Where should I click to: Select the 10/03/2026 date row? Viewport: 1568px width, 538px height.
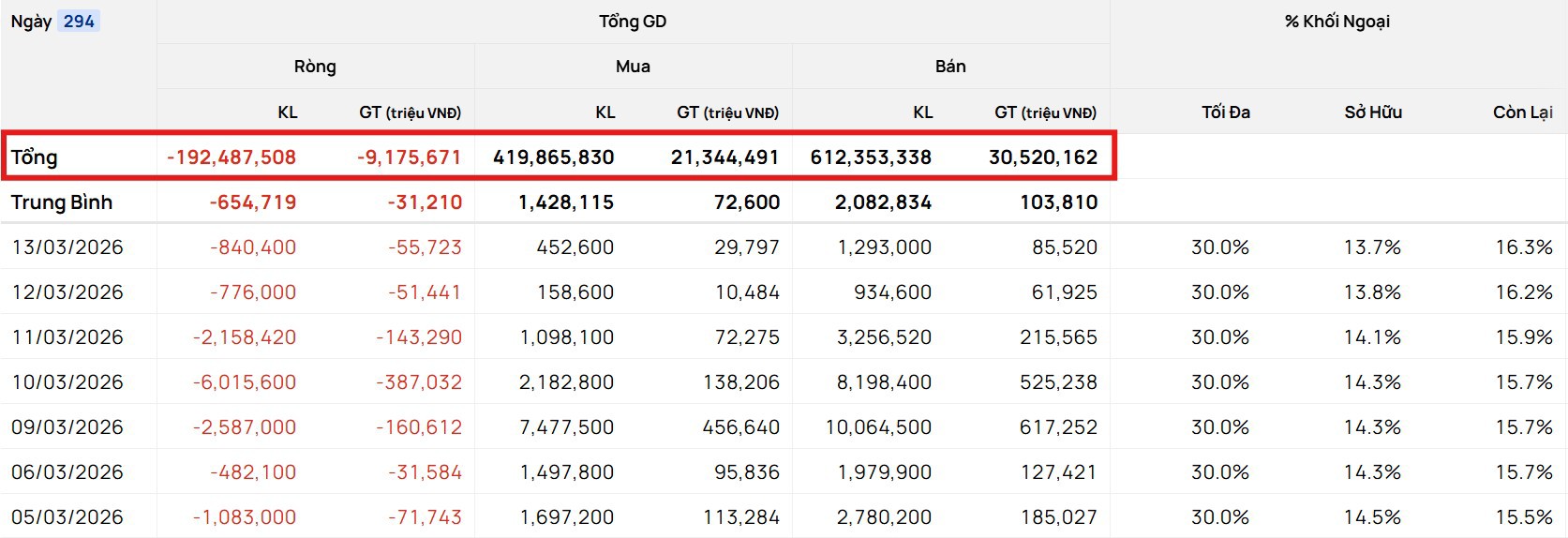pos(67,382)
